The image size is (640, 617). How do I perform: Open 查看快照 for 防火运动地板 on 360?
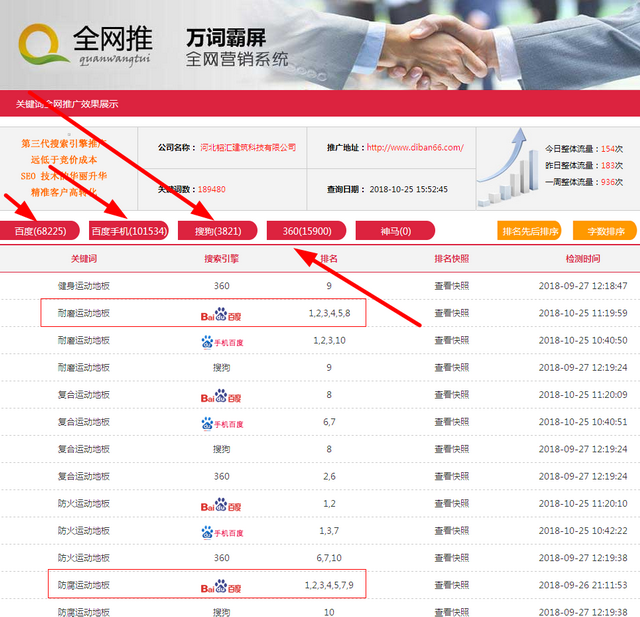tap(451, 558)
